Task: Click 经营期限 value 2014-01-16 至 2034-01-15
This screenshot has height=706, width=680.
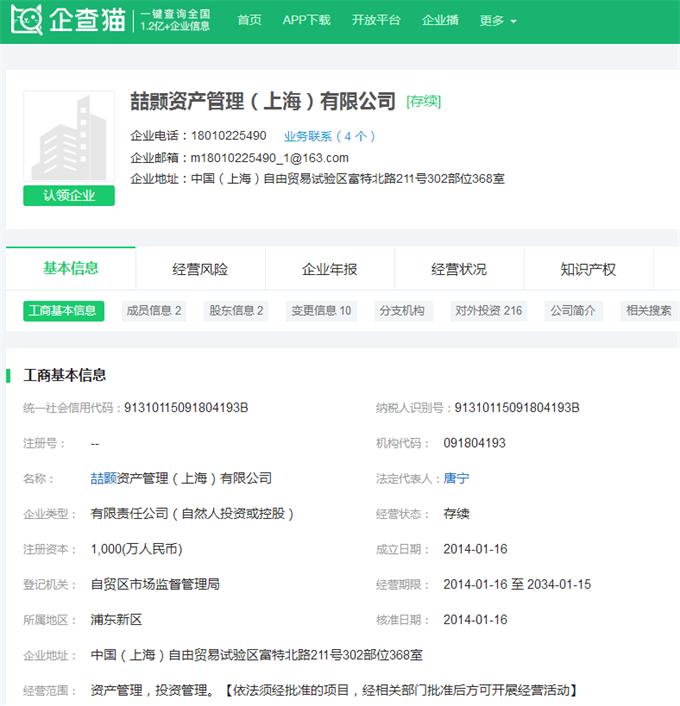Action: pos(517,584)
